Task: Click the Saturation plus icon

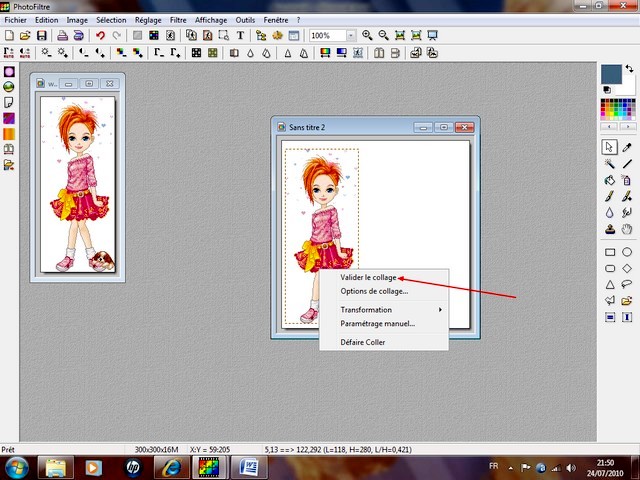Action: pyautogui.click(x=138, y=53)
